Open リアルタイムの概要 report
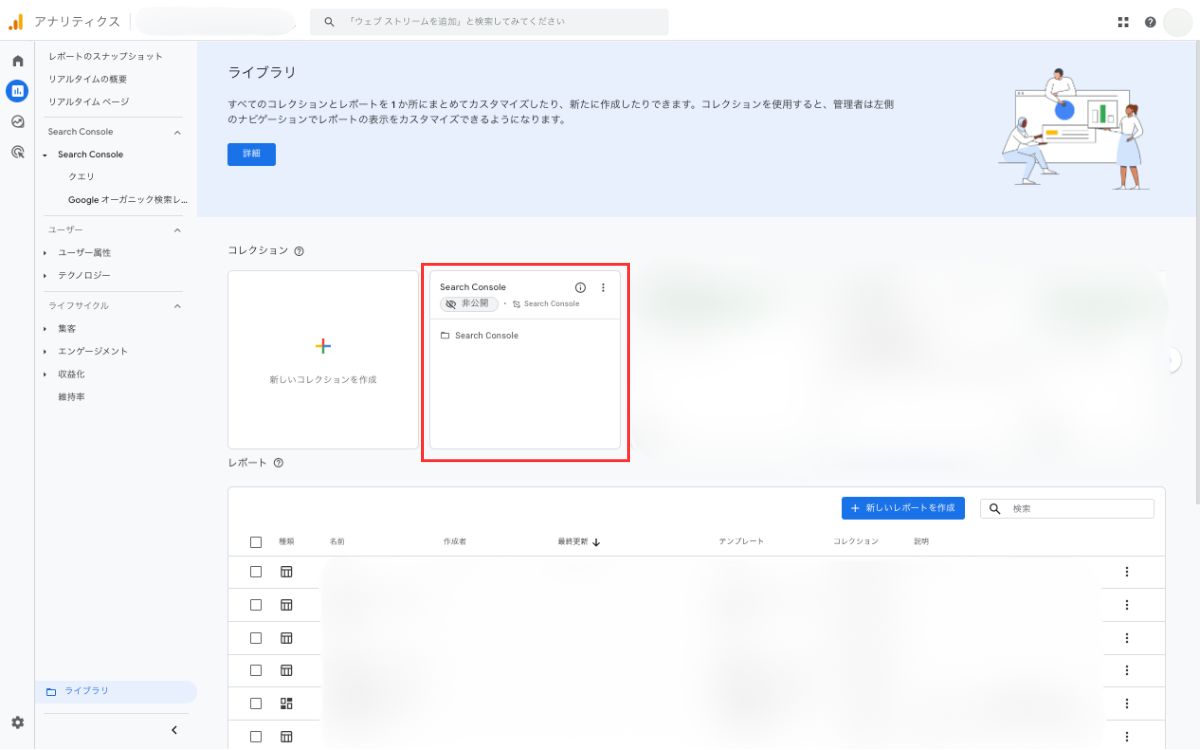Viewport: 1200px width, 750px height. click(88, 79)
